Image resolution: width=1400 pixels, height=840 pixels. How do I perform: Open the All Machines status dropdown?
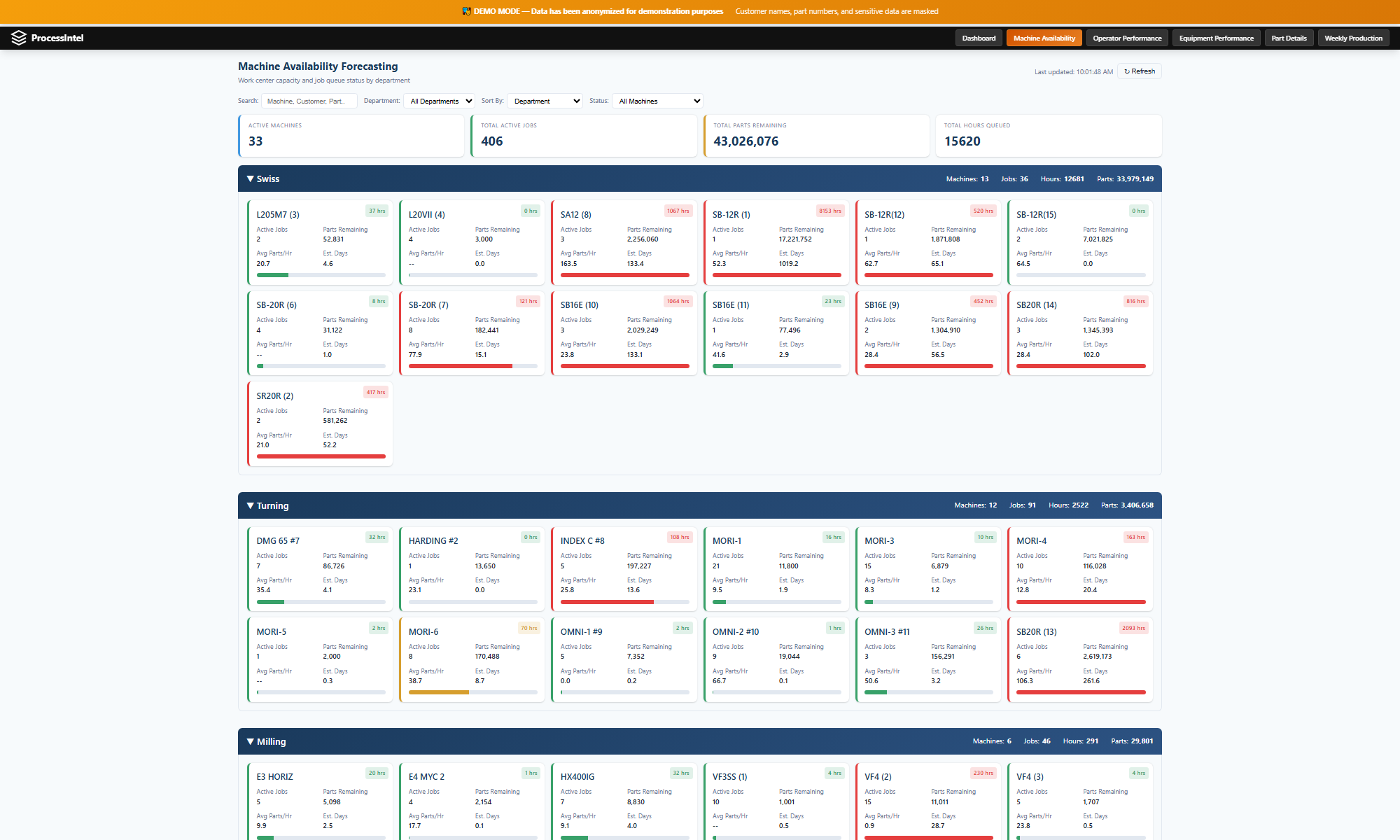tap(657, 101)
